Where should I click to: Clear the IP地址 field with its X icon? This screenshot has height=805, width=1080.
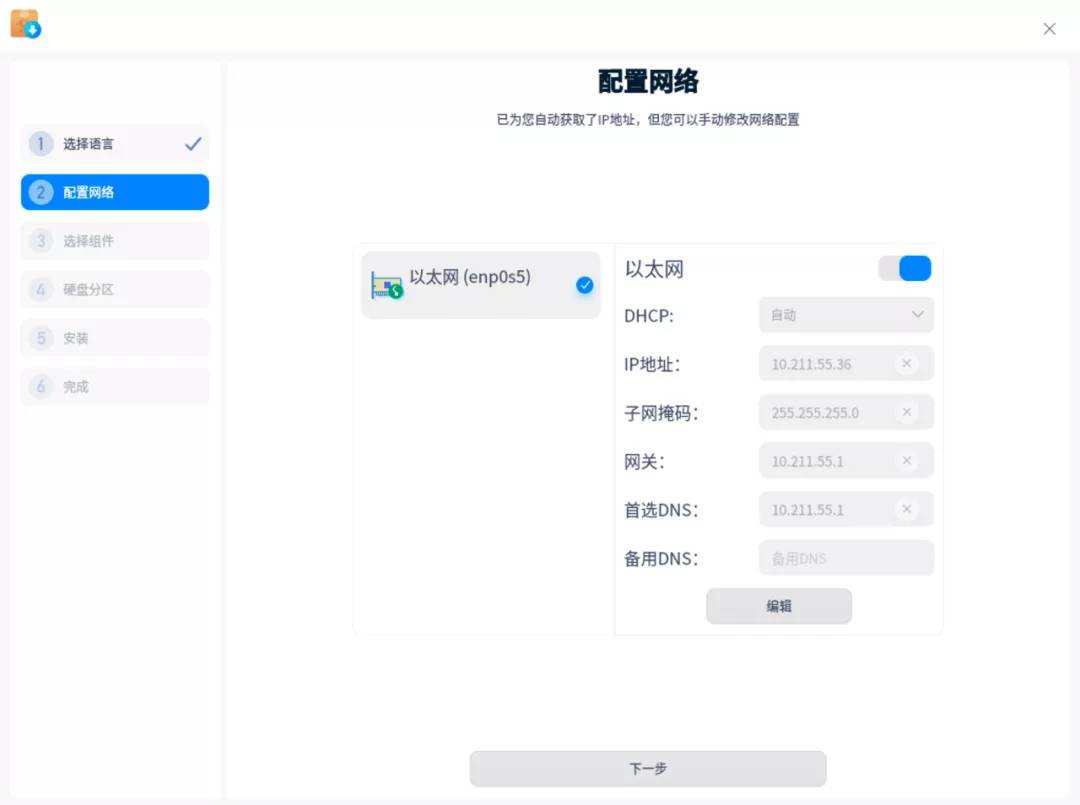tap(906, 364)
